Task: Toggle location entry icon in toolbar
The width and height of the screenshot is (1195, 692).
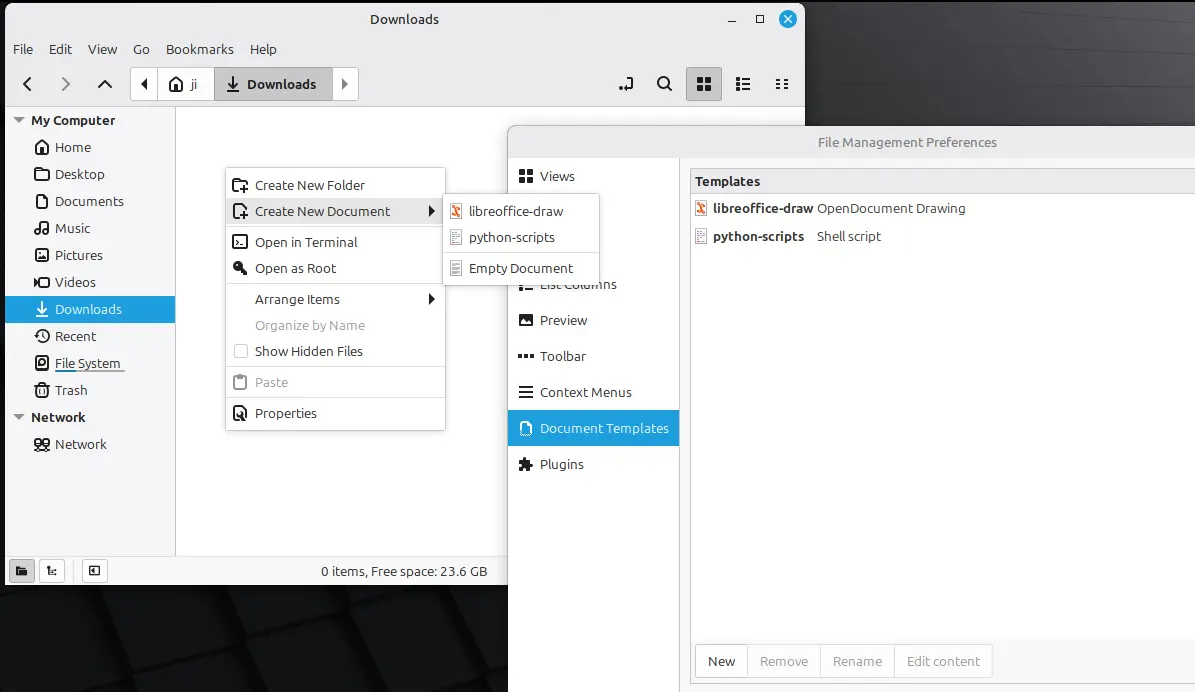Action: pos(626,84)
